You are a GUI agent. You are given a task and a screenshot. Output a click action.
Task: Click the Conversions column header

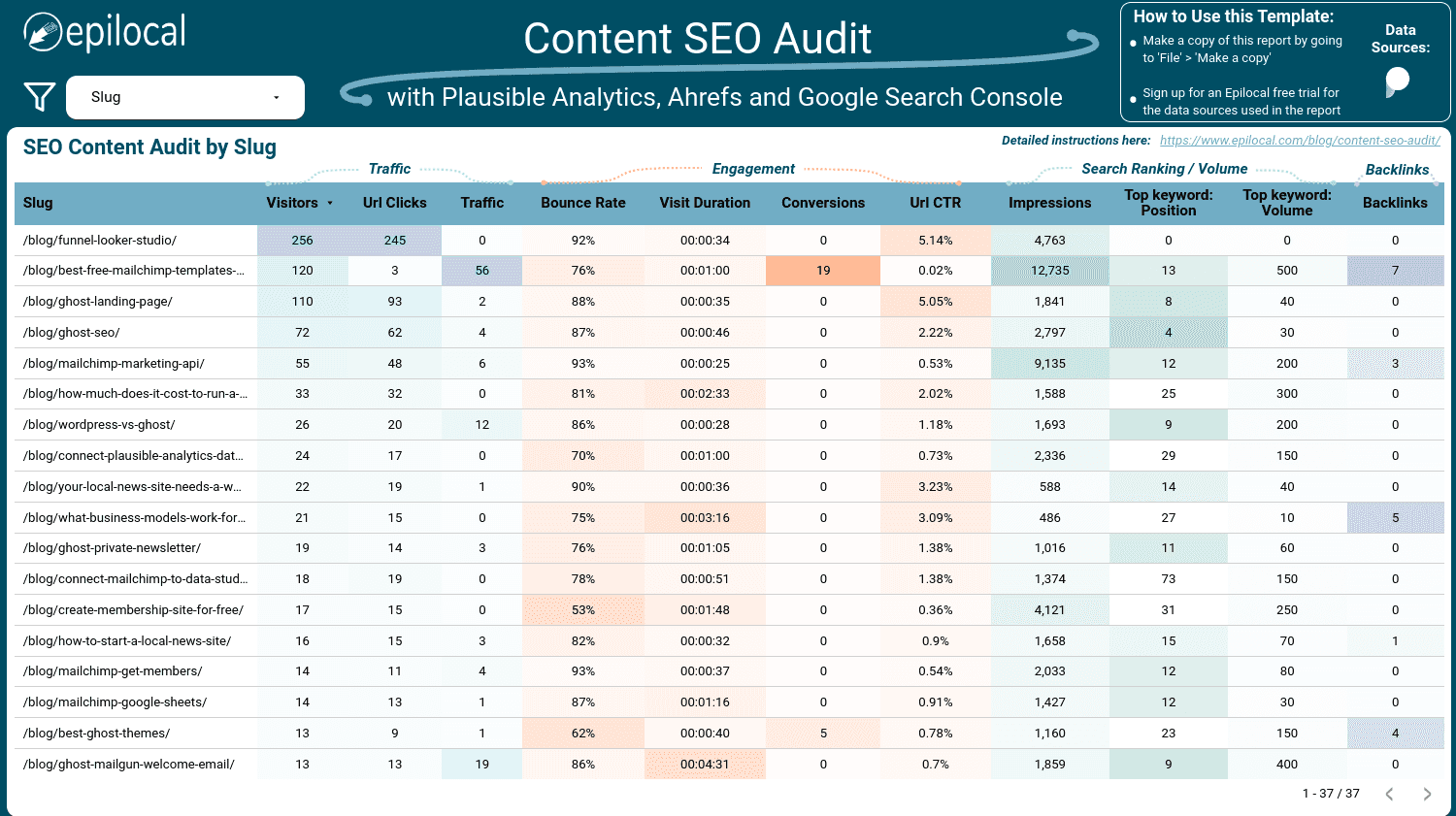tap(823, 203)
